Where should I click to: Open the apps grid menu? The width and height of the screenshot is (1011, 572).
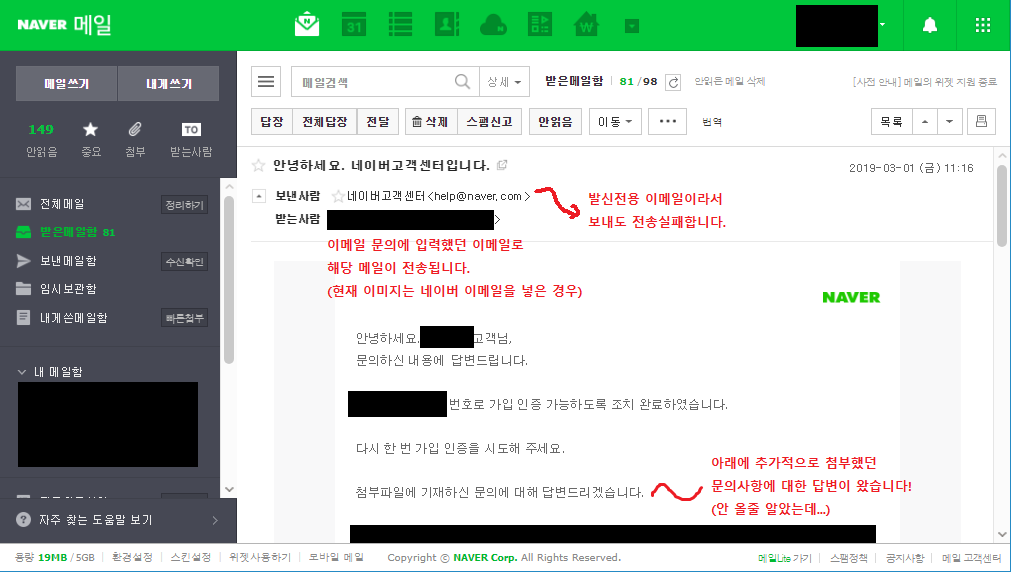tap(983, 25)
